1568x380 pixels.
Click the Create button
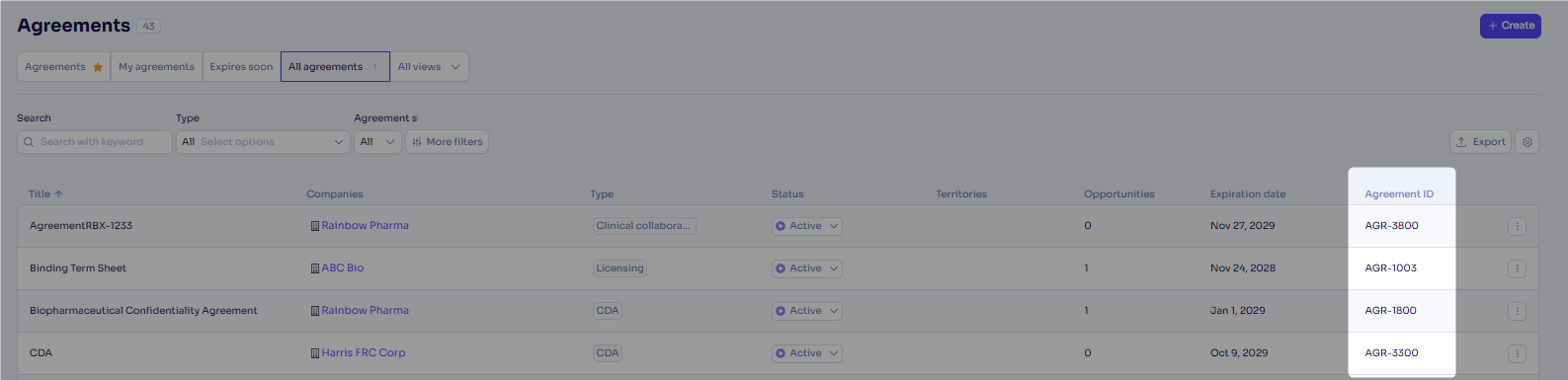tap(1510, 26)
